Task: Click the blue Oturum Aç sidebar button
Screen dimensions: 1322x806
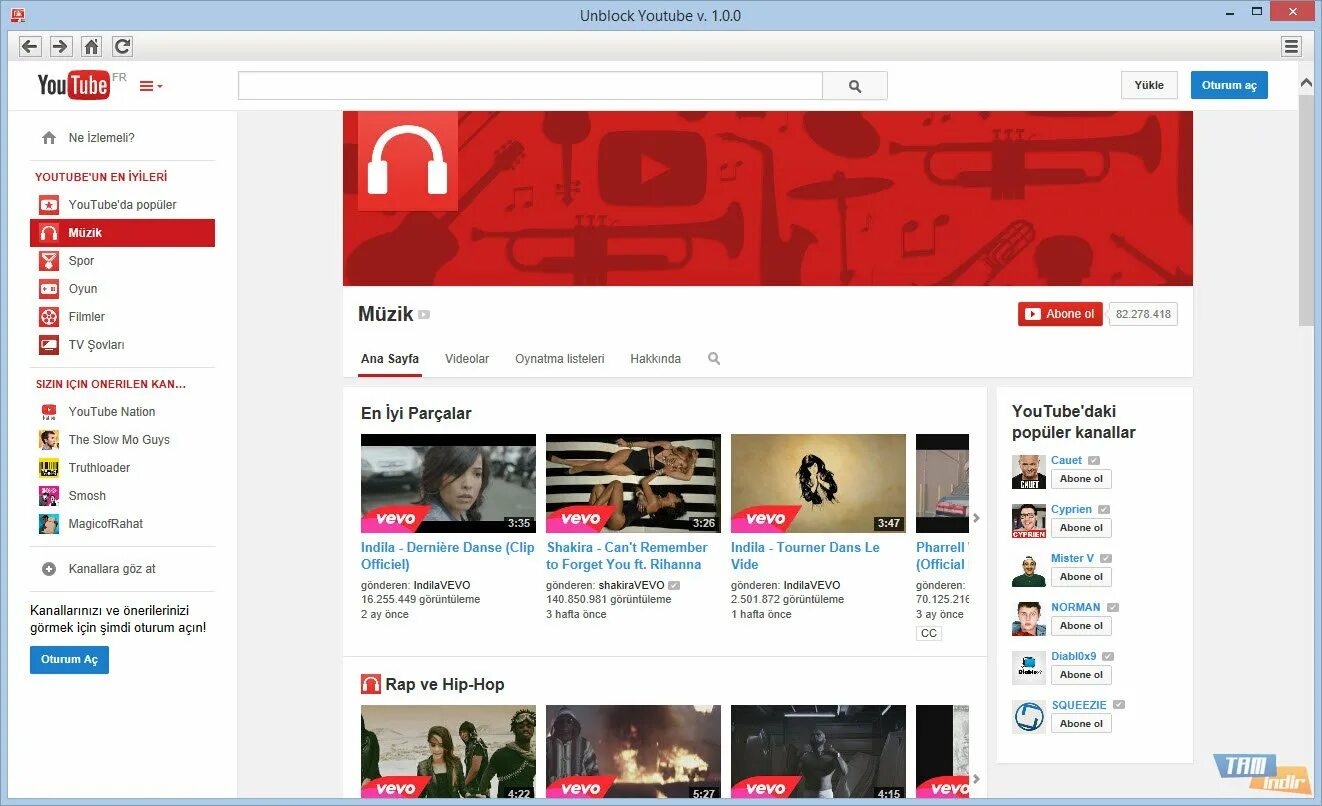Action: [69, 660]
